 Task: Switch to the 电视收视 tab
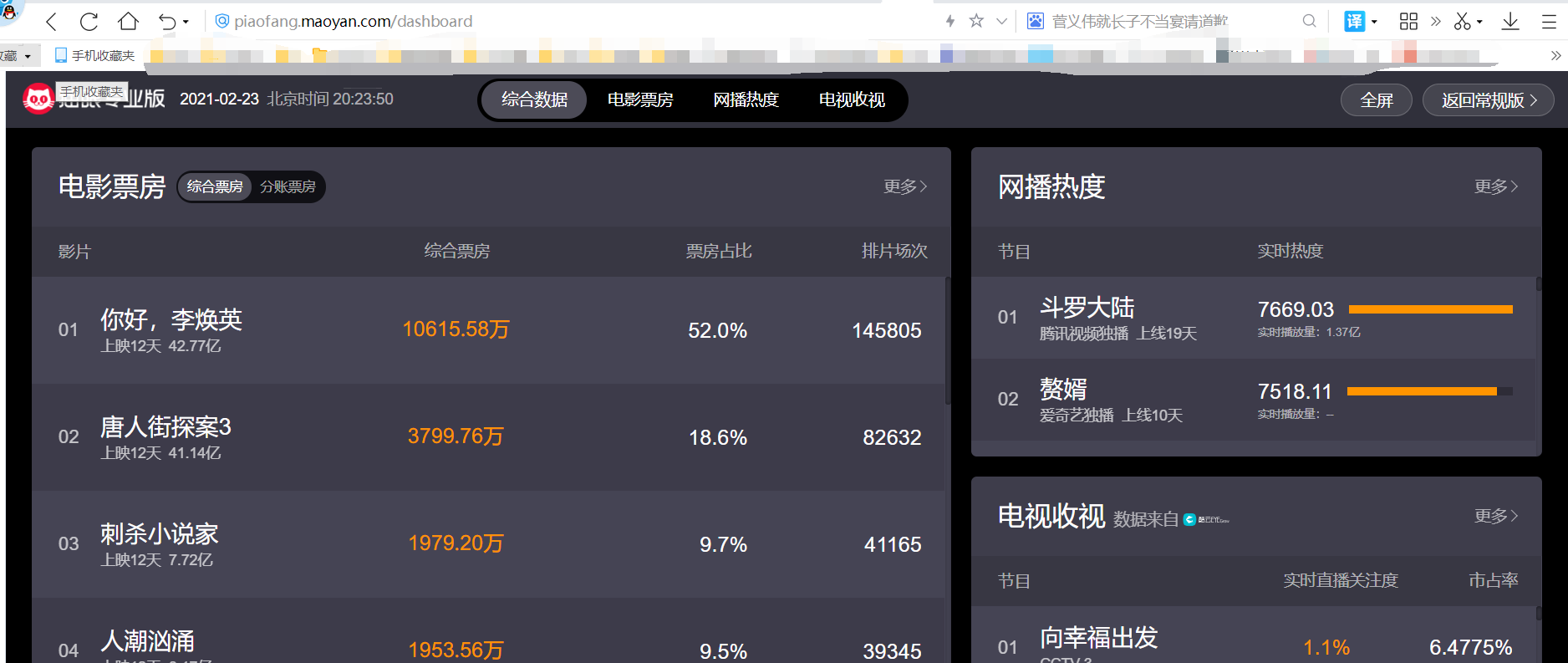pyautogui.click(x=852, y=99)
